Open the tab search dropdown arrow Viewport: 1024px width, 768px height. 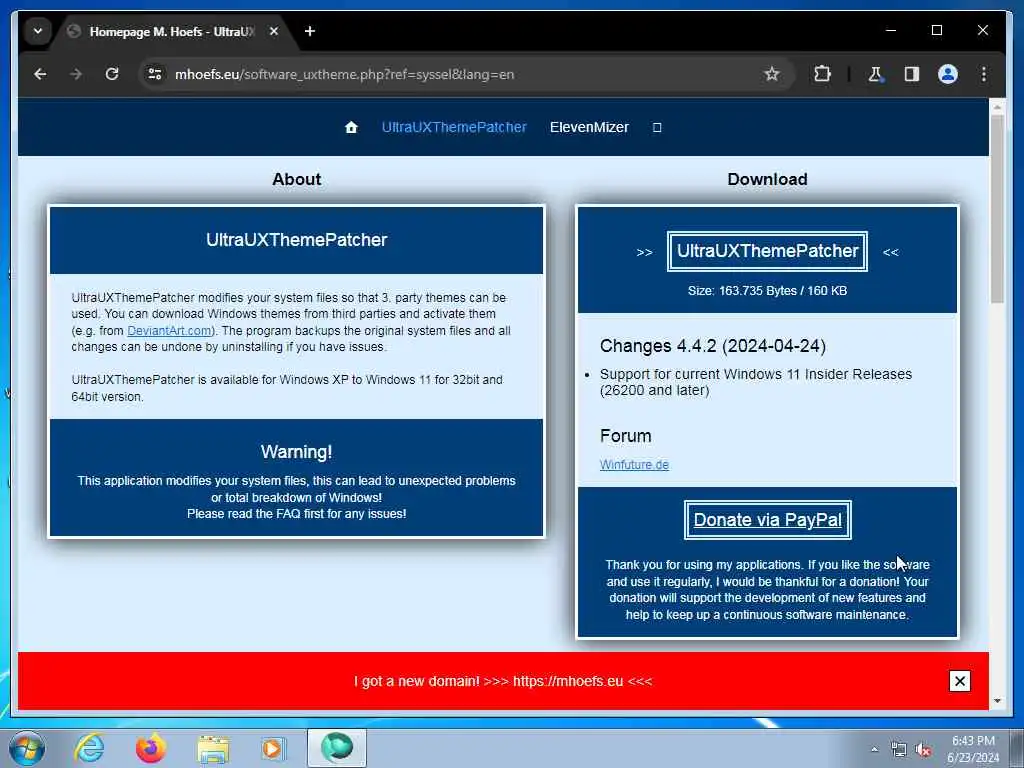click(x=38, y=31)
